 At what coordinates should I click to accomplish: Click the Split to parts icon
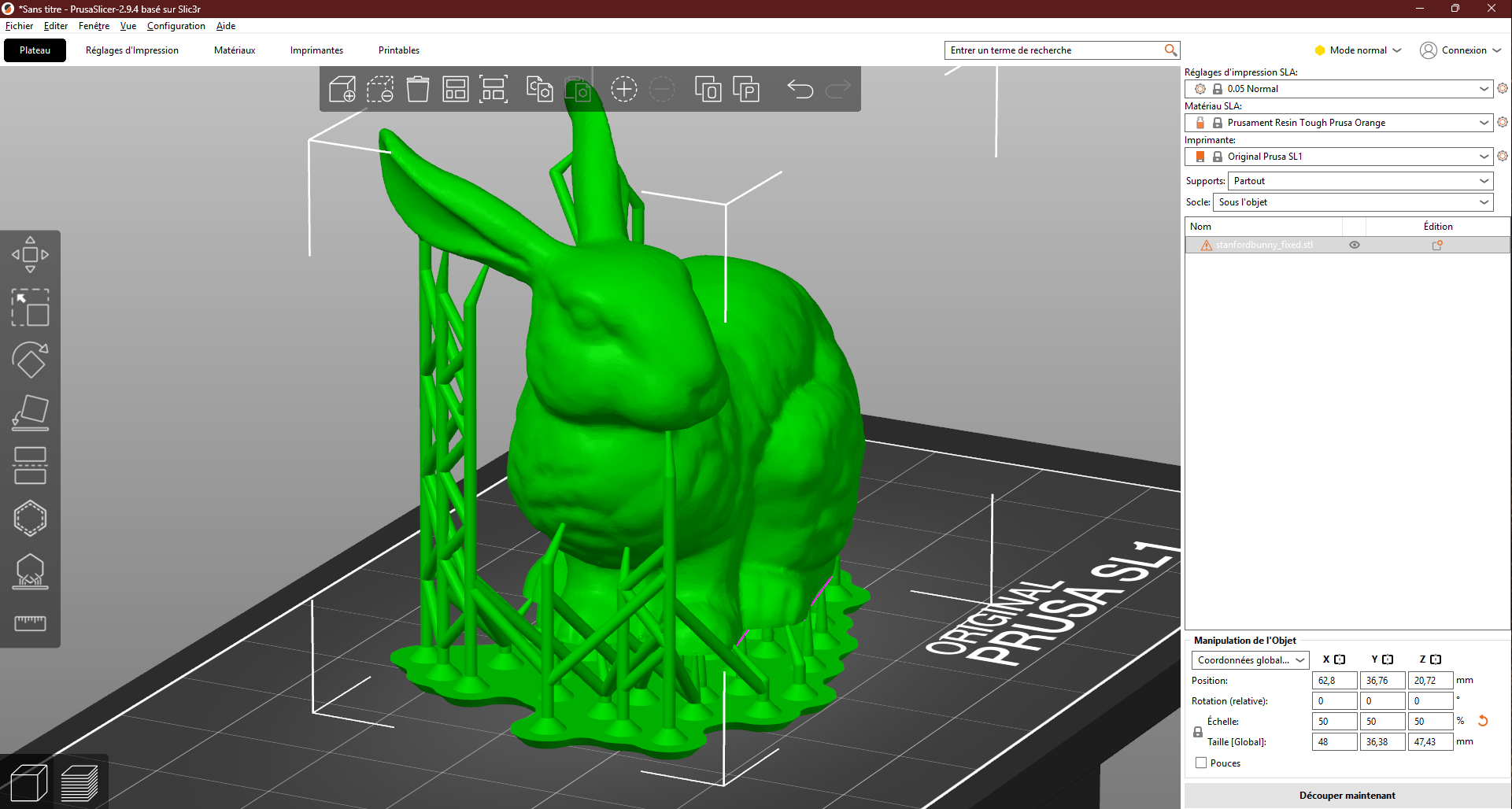[746, 89]
